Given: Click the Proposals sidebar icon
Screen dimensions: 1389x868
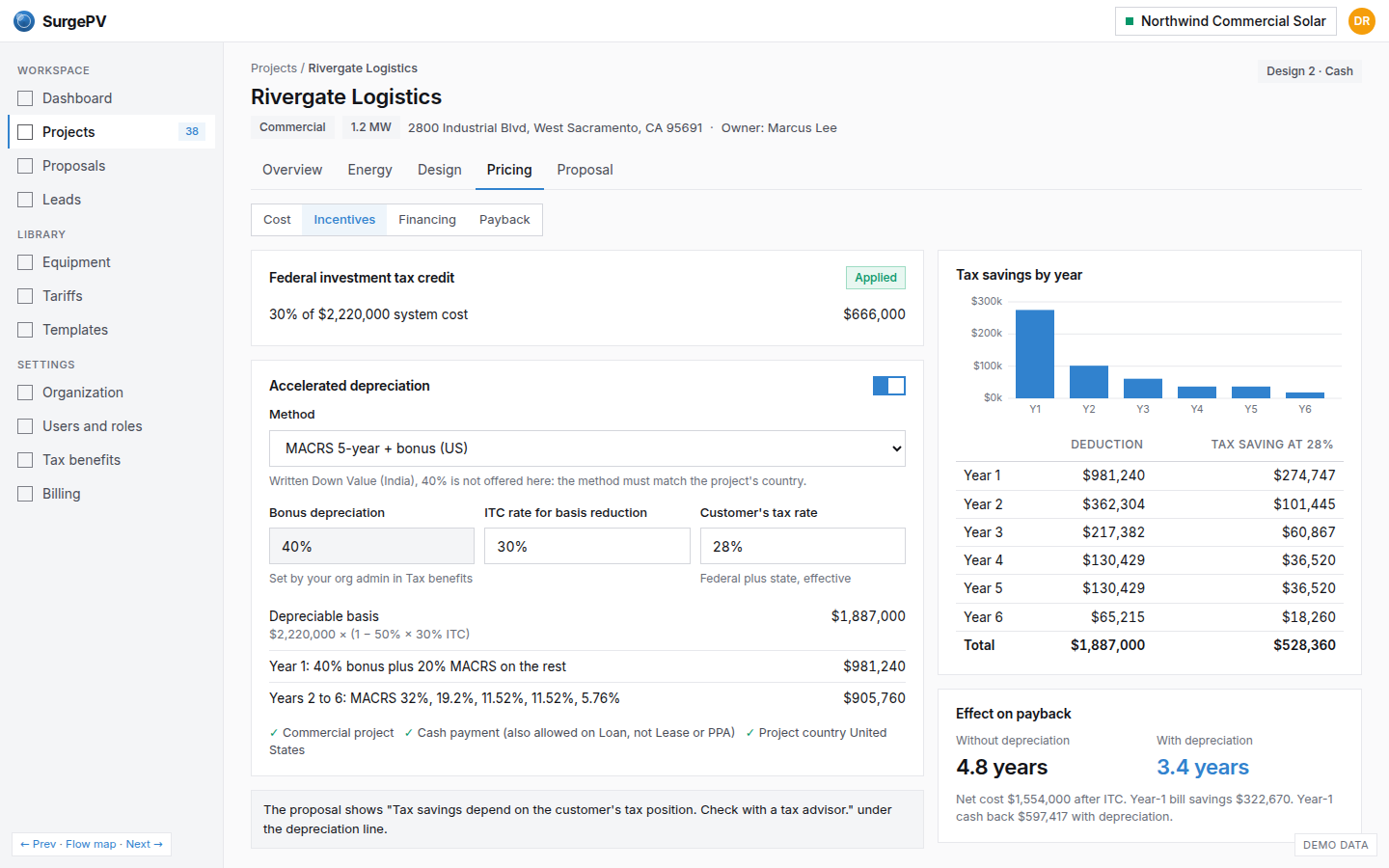Looking at the screenshot, I should (x=25, y=166).
